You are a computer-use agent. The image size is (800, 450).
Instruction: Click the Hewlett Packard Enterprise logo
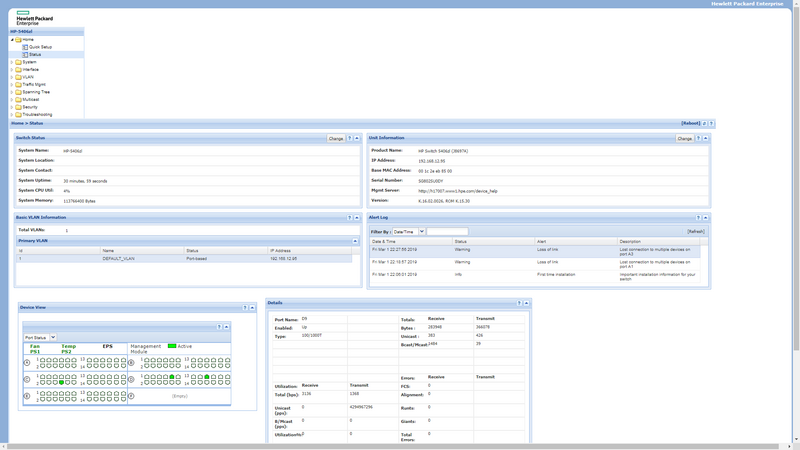[34, 18]
